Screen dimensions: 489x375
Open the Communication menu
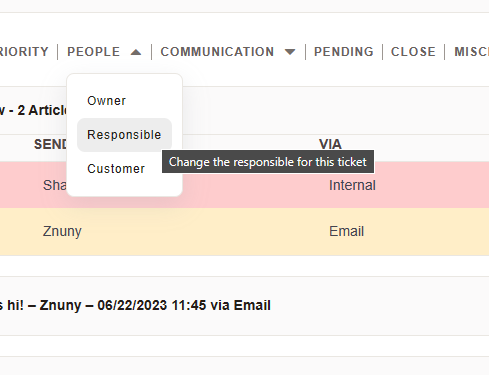(217, 52)
